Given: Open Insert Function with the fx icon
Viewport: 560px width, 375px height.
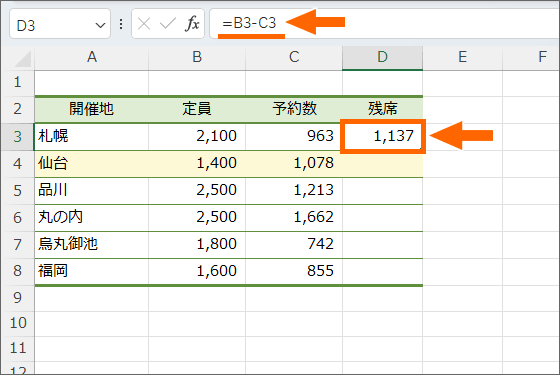Looking at the screenshot, I should (x=192, y=24).
